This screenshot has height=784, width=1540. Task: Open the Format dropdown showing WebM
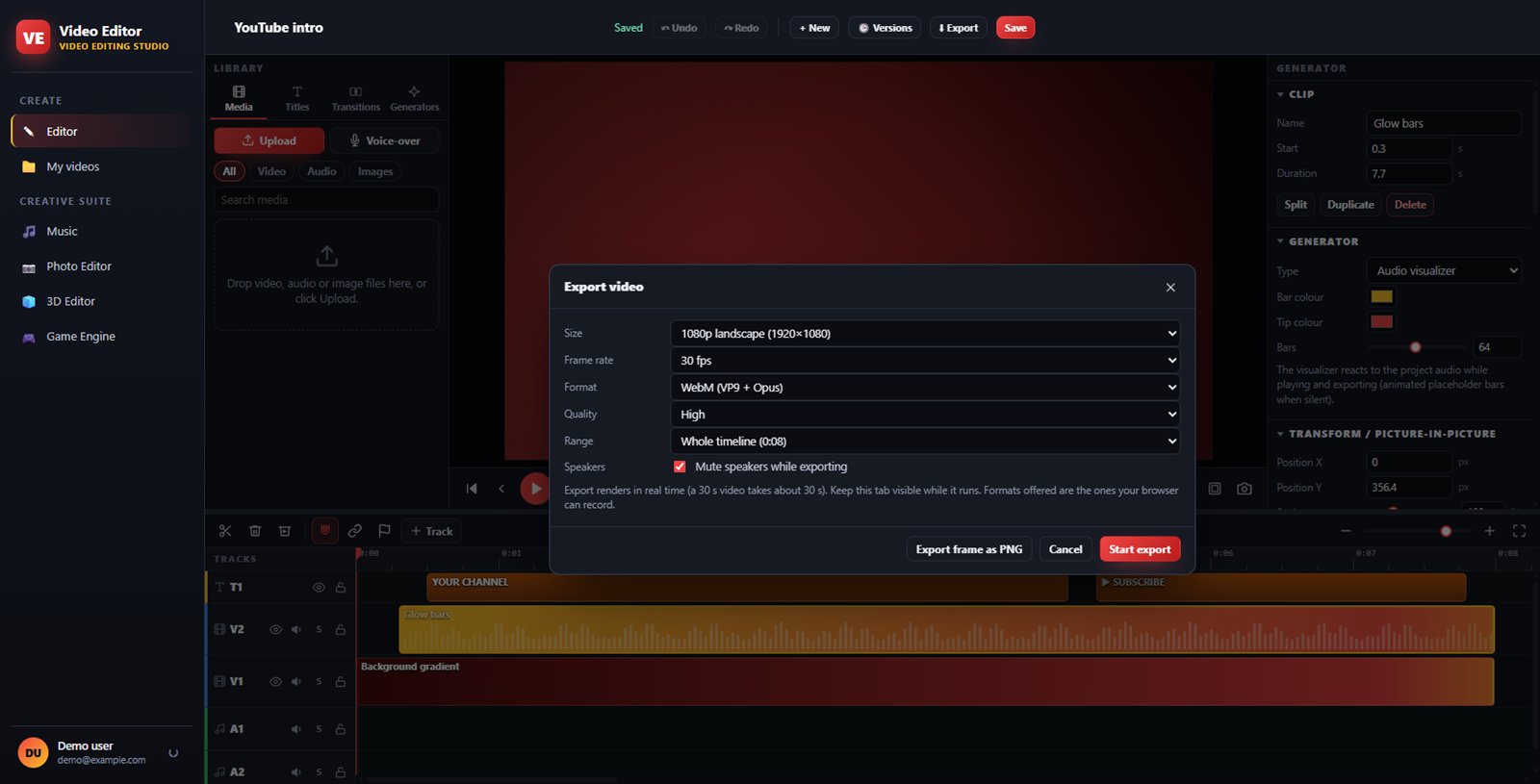coord(925,388)
